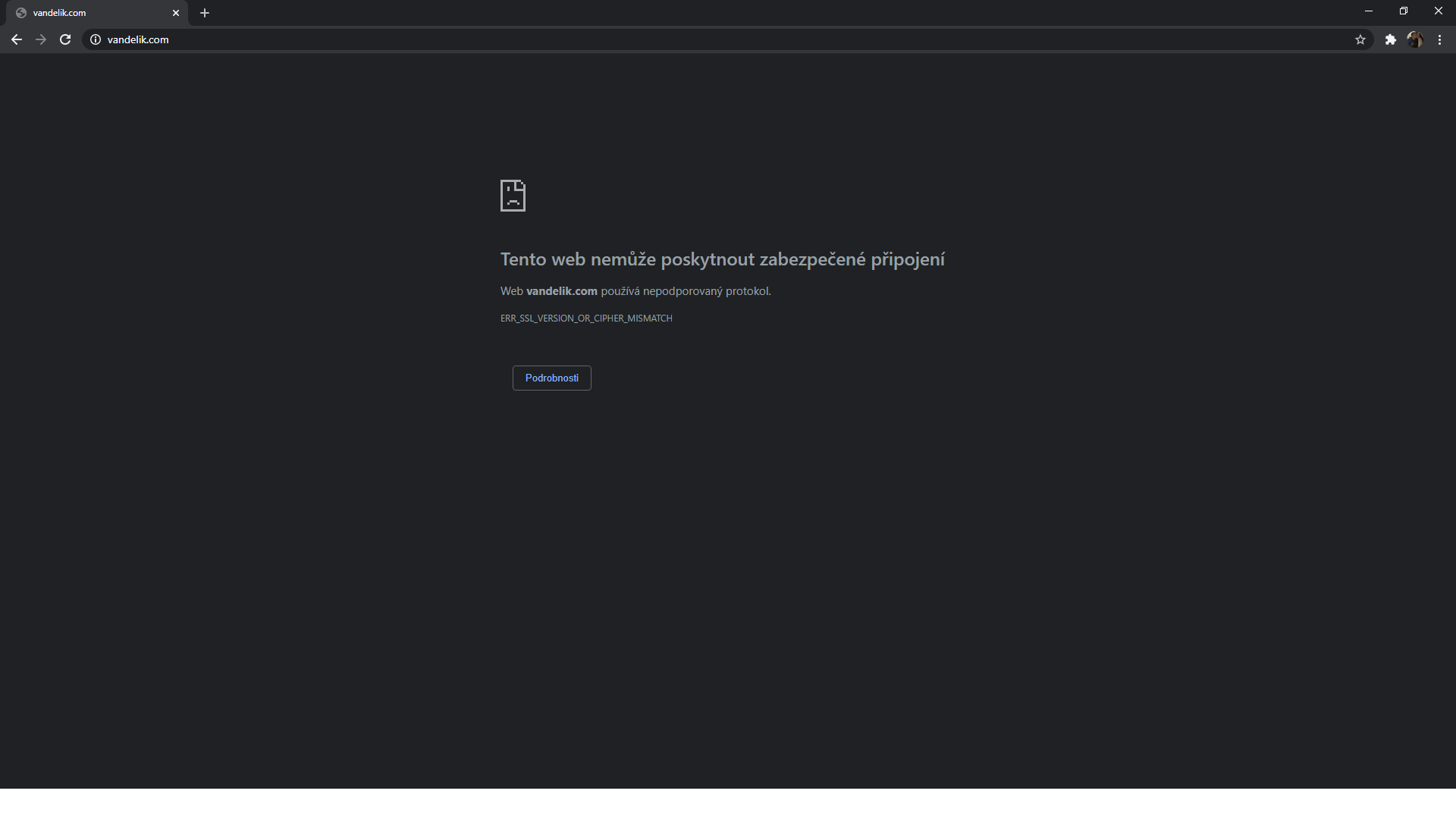This screenshot has width=1456, height=819.
Task: Open the user profile avatar
Action: point(1415,39)
